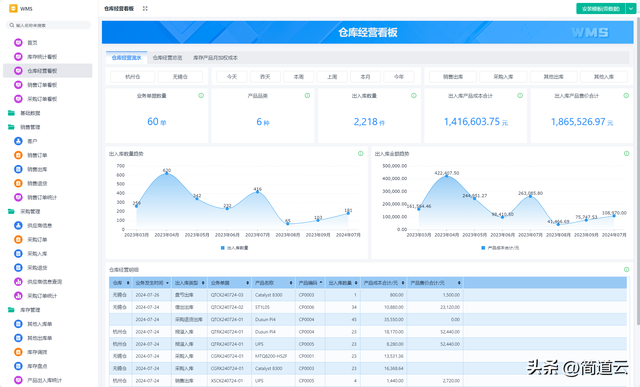Click the 销售订单看板 dashboard icon

pos(18,85)
